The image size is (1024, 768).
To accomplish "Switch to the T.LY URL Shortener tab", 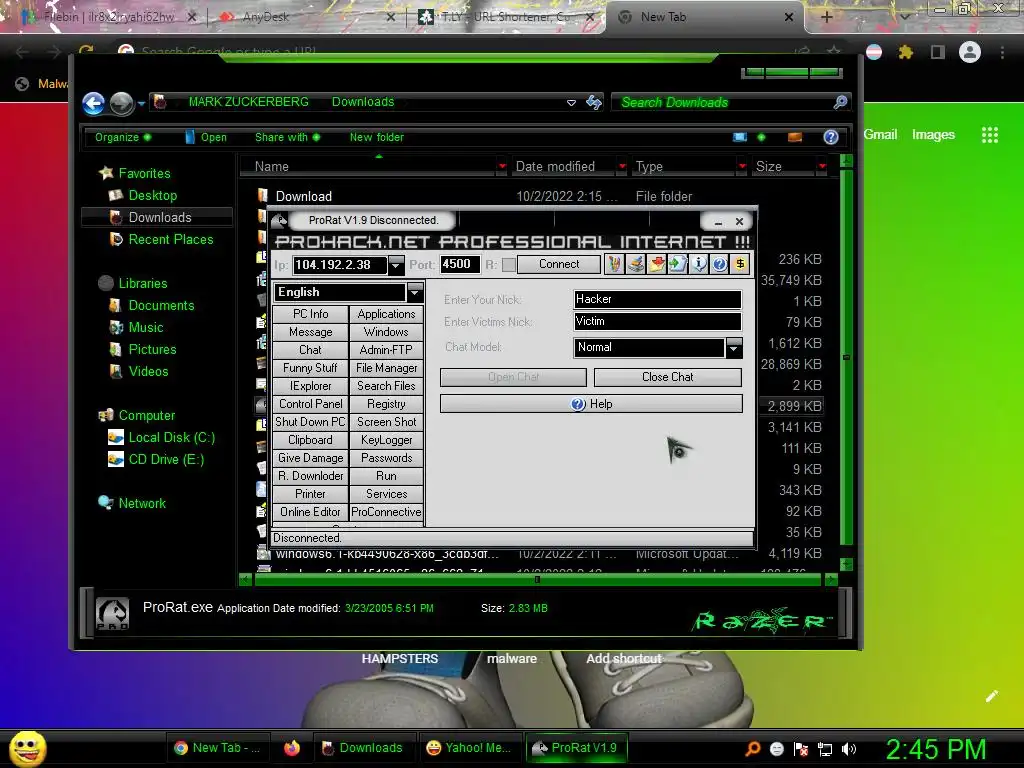I will point(506,17).
